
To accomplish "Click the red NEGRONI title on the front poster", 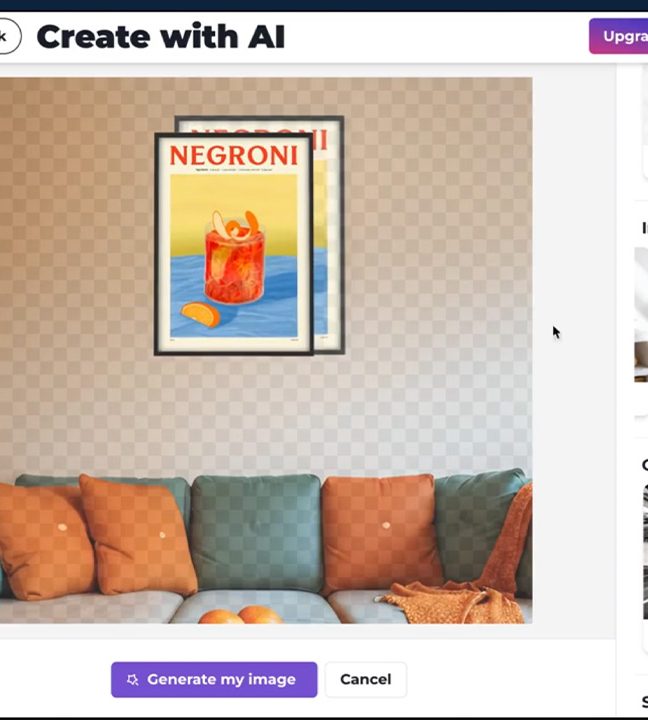I will (234, 155).
